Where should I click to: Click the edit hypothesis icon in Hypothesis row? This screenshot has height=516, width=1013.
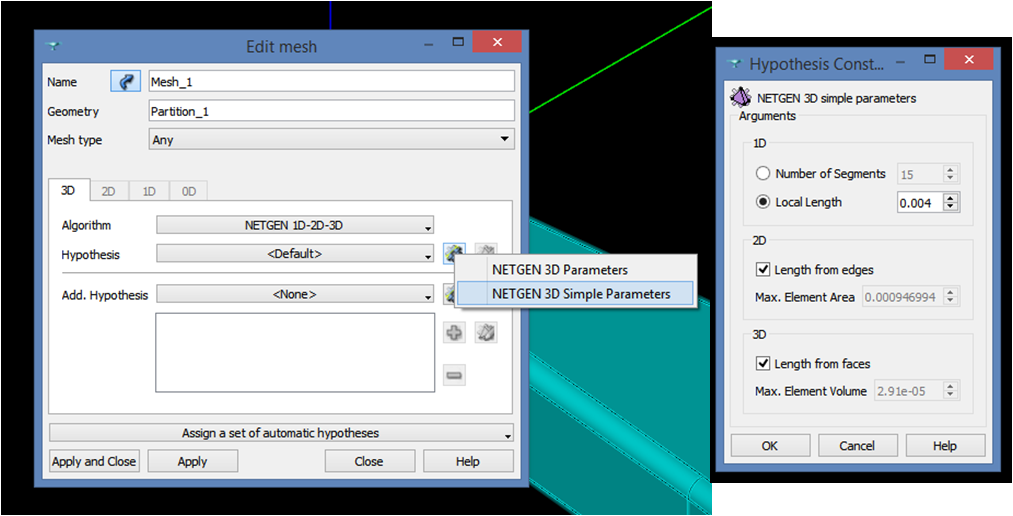coord(486,253)
